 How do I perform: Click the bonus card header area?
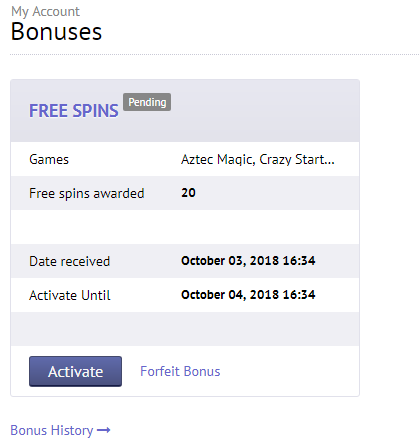coord(185,111)
